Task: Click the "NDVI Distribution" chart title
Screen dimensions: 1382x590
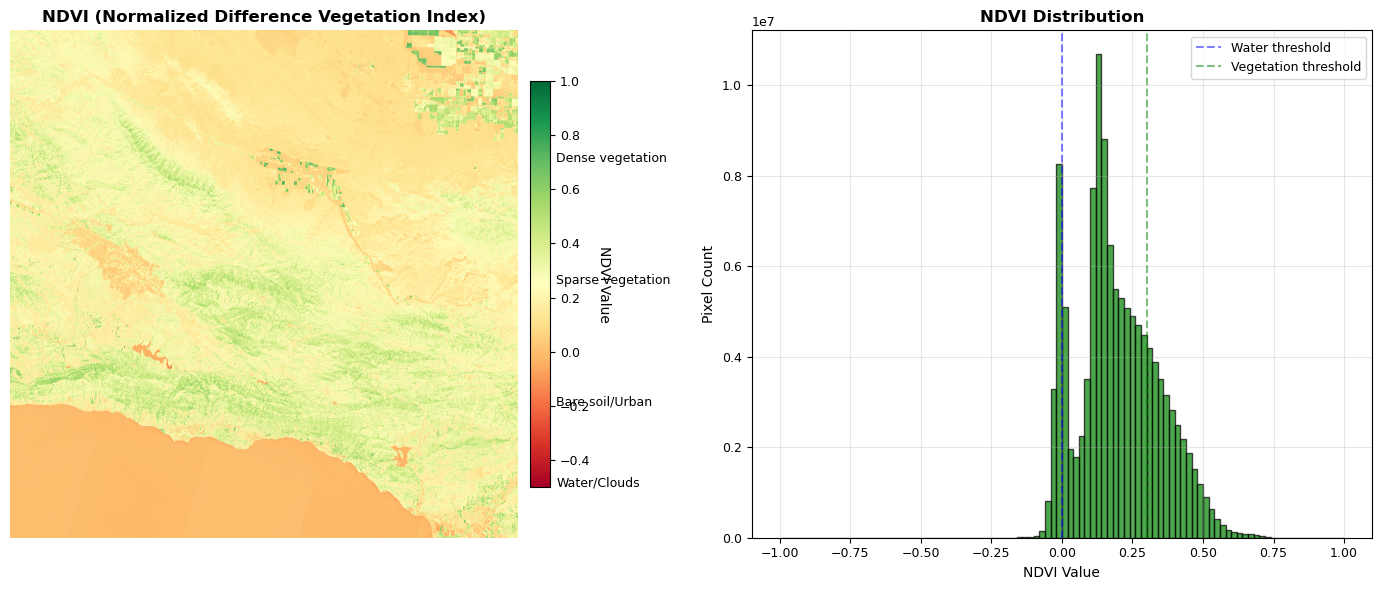Action: click(x=1061, y=17)
